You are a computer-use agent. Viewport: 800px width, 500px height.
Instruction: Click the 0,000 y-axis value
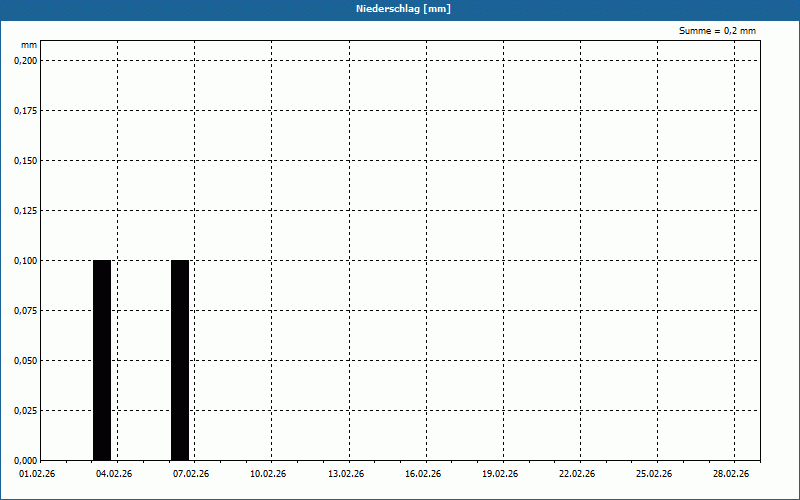pyautogui.click(x=25, y=461)
